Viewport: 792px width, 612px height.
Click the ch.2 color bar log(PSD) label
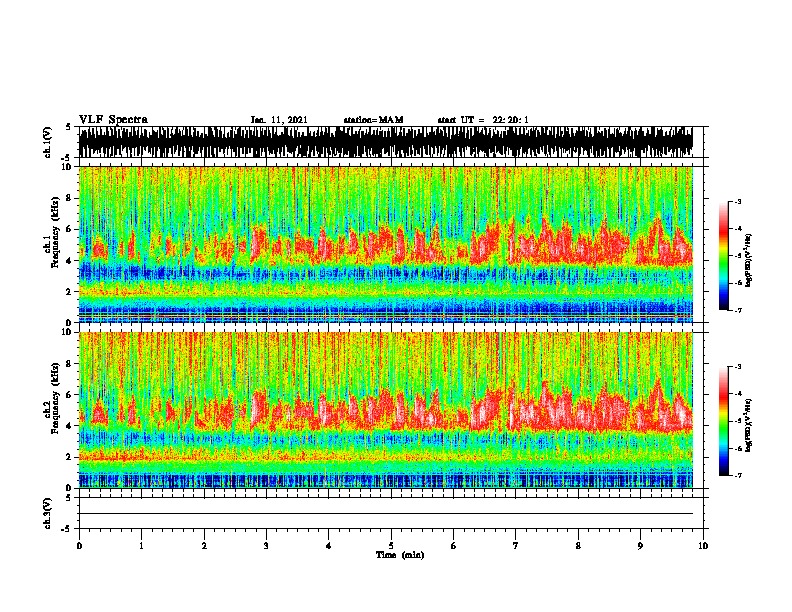(x=748, y=425)
